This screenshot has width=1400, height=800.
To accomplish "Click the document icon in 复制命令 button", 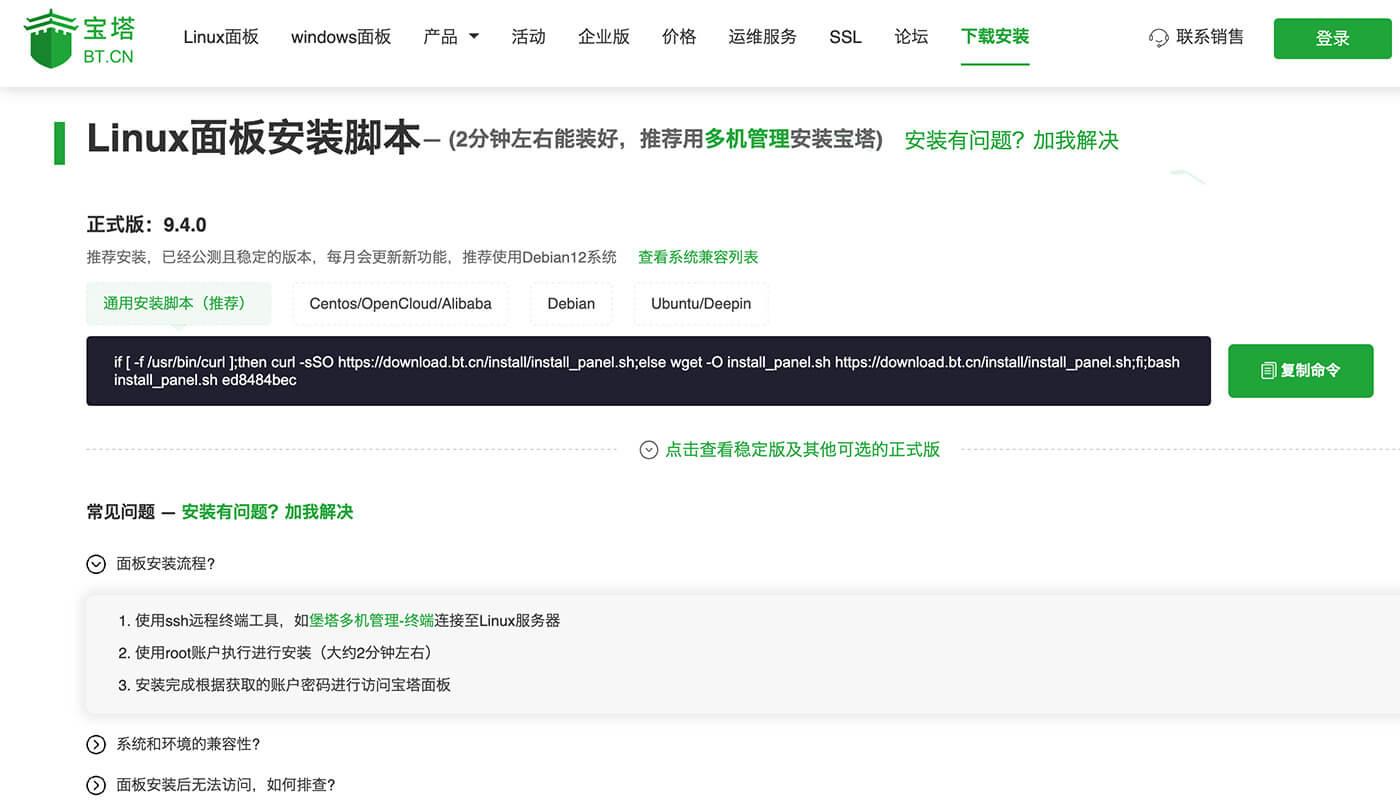I will click(x=1268, y=371).
